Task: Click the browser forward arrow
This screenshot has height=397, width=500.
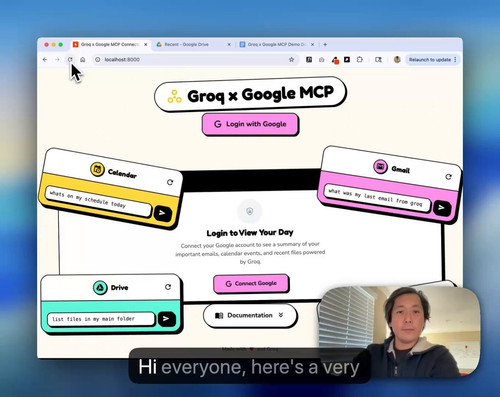Action: click(57, 60)
